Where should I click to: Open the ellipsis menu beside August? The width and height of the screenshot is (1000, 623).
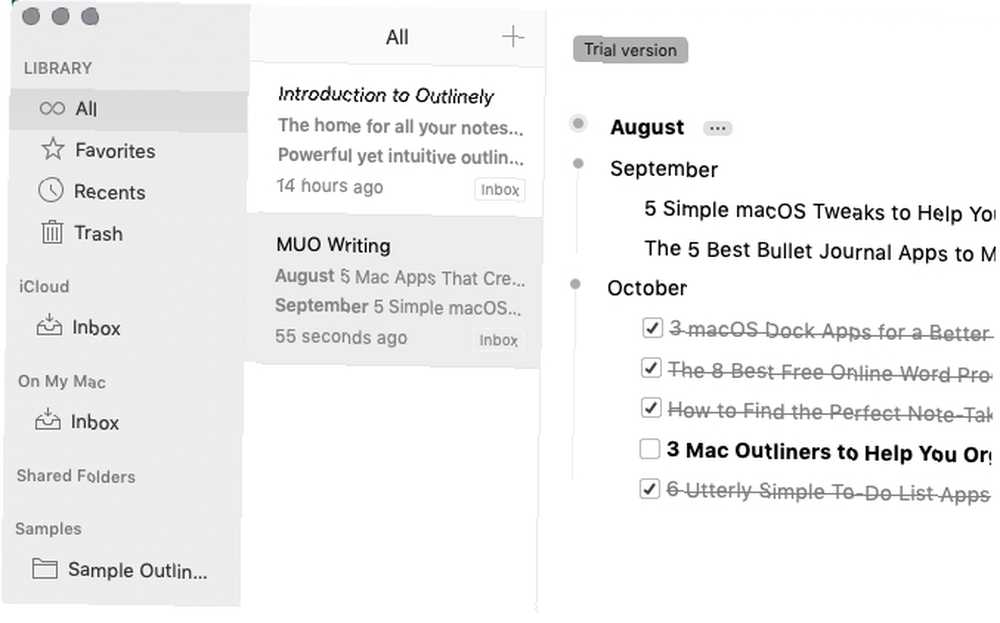pyautogui.click(x=717, y=129)
